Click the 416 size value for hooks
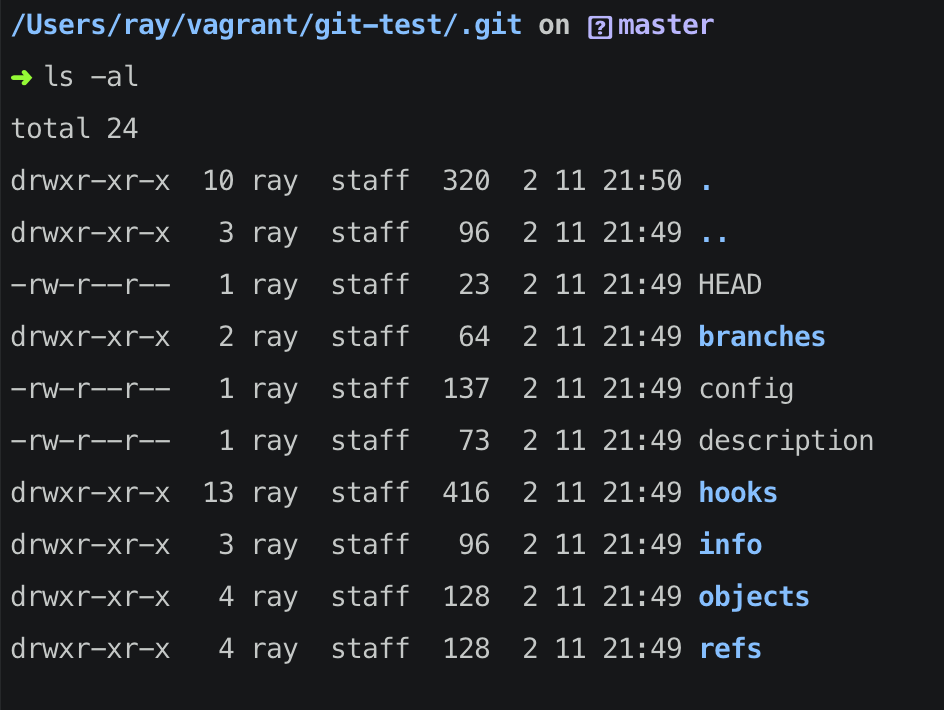The height and width of the screenshot is (710, 944). (x=466, y=493)
